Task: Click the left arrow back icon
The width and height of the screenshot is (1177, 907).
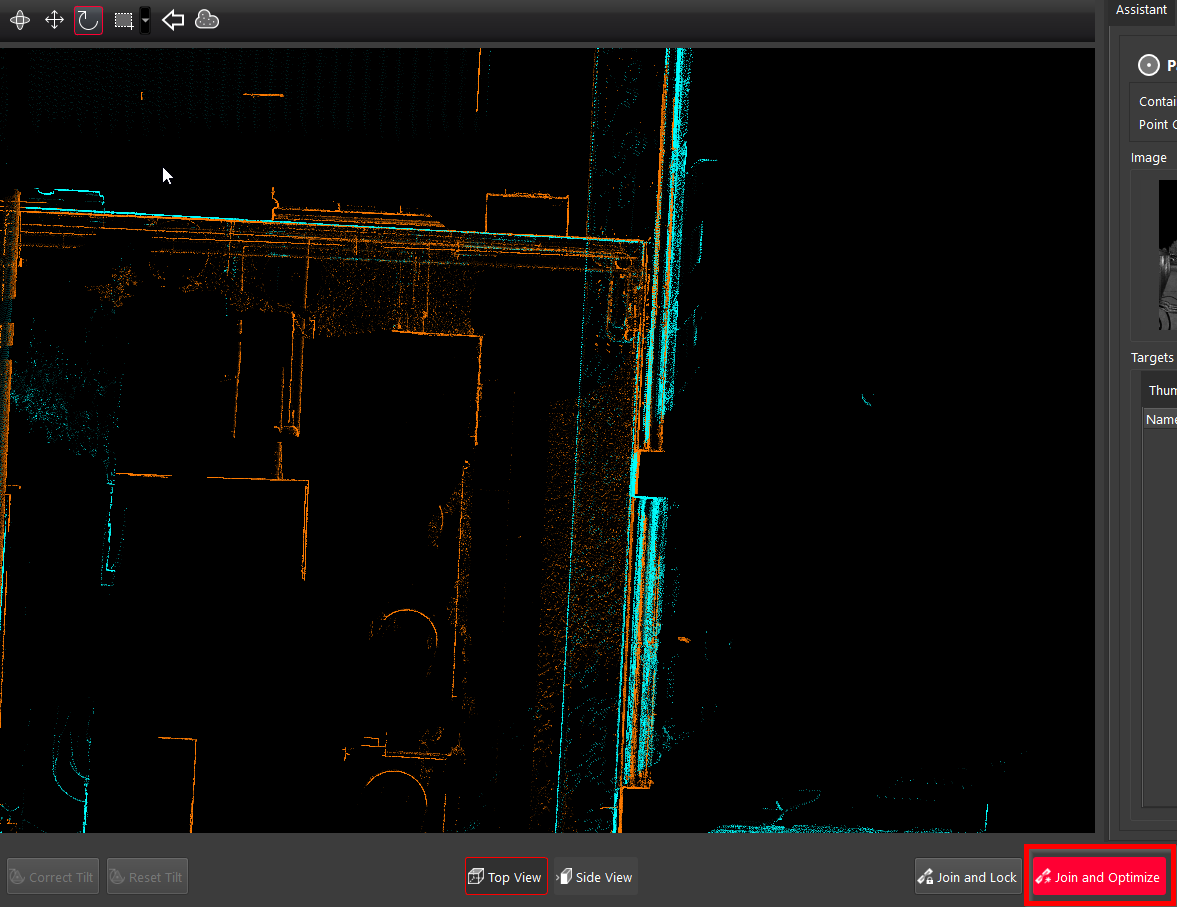Action: tap(173, 20)
